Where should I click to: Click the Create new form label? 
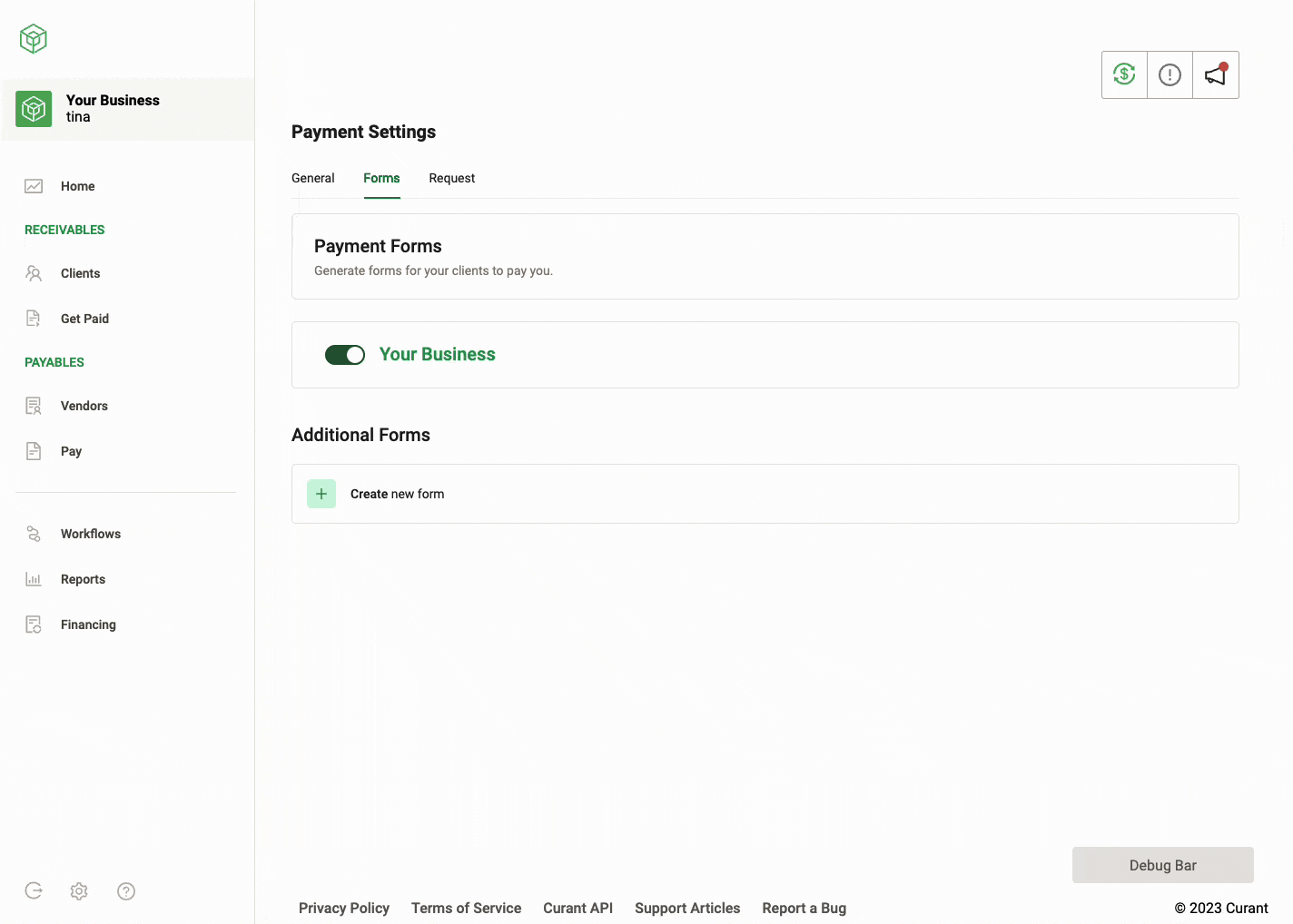coord(398,494)
